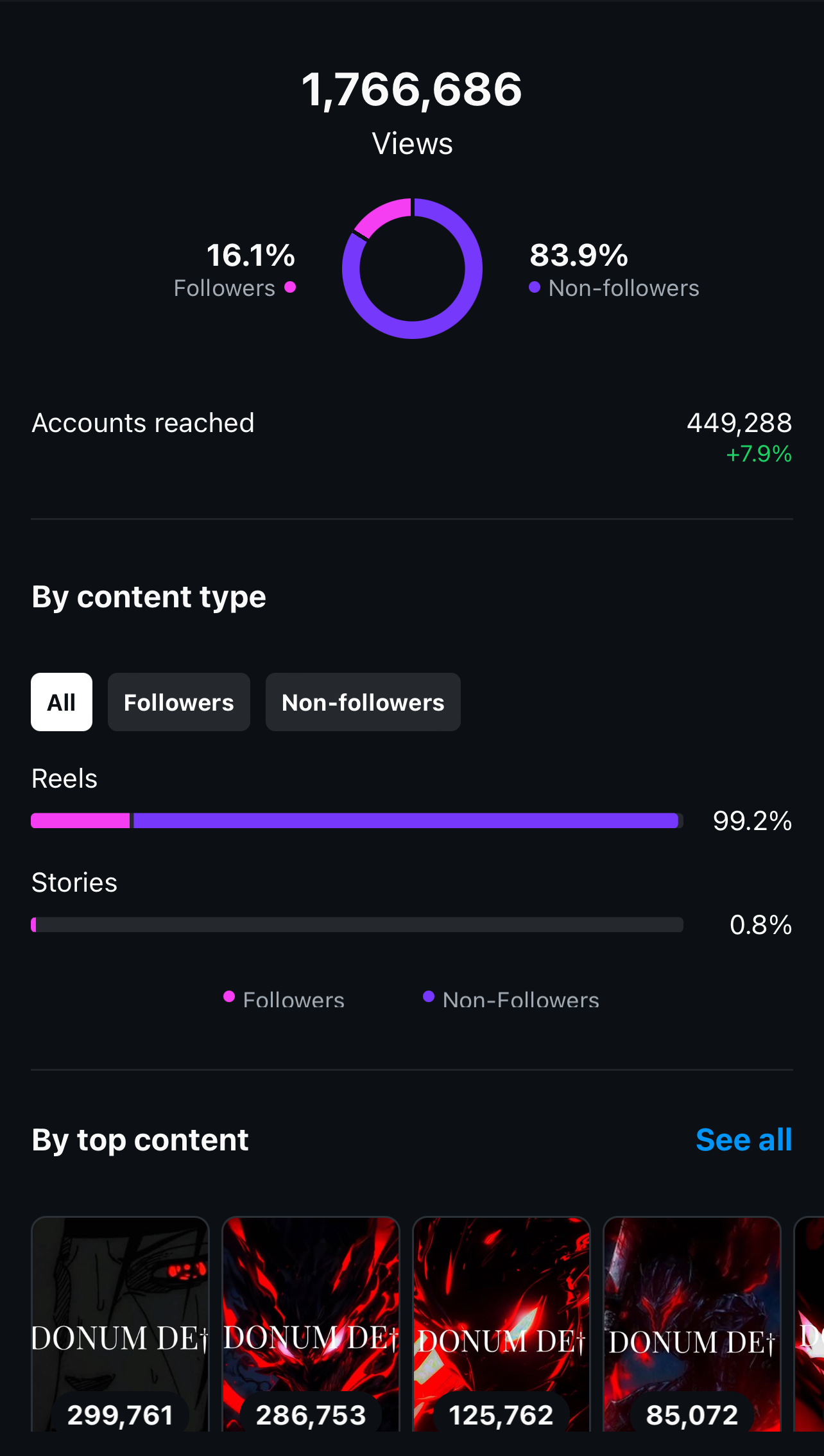
Task: Tap the purple dot beside the 83.9% Non-followers label
Action: point(534,287)
